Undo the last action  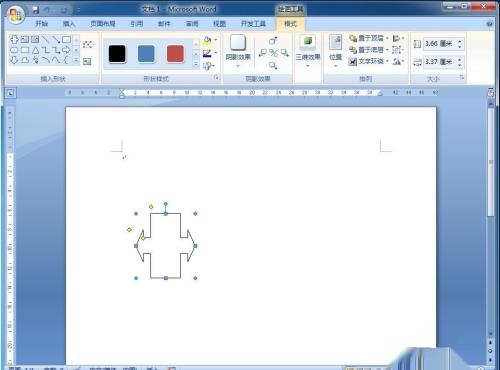[48, 10]
